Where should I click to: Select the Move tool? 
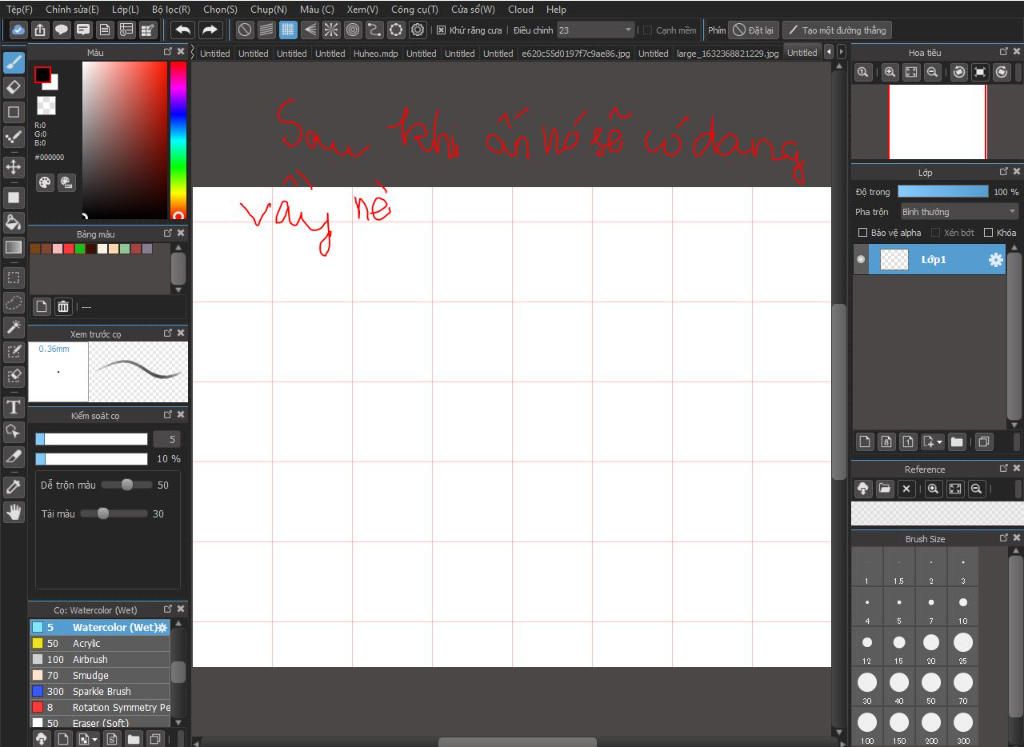(13, 167)
